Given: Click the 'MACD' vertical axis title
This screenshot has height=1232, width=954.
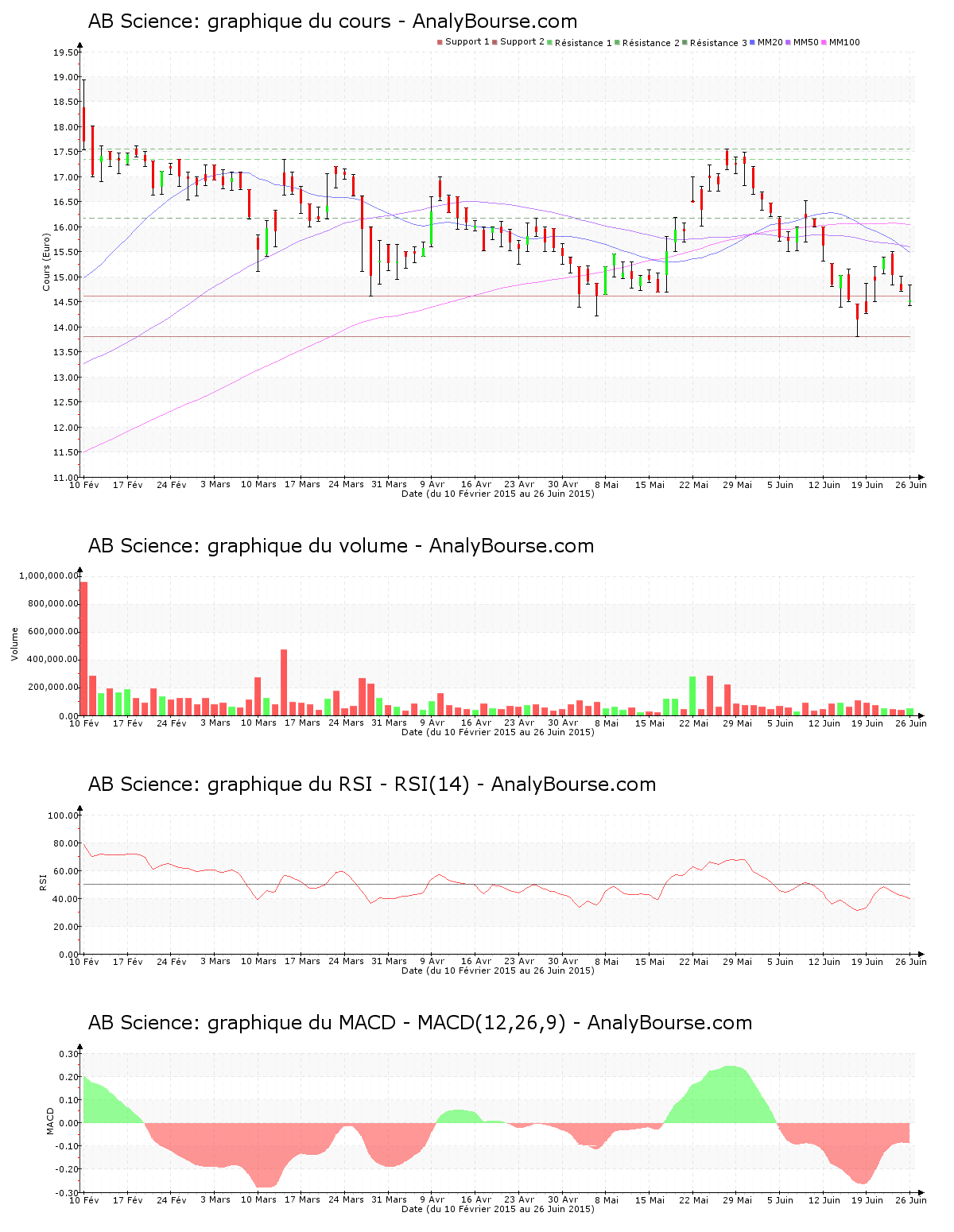Looking at the screenshot, I should [51, 1121].
